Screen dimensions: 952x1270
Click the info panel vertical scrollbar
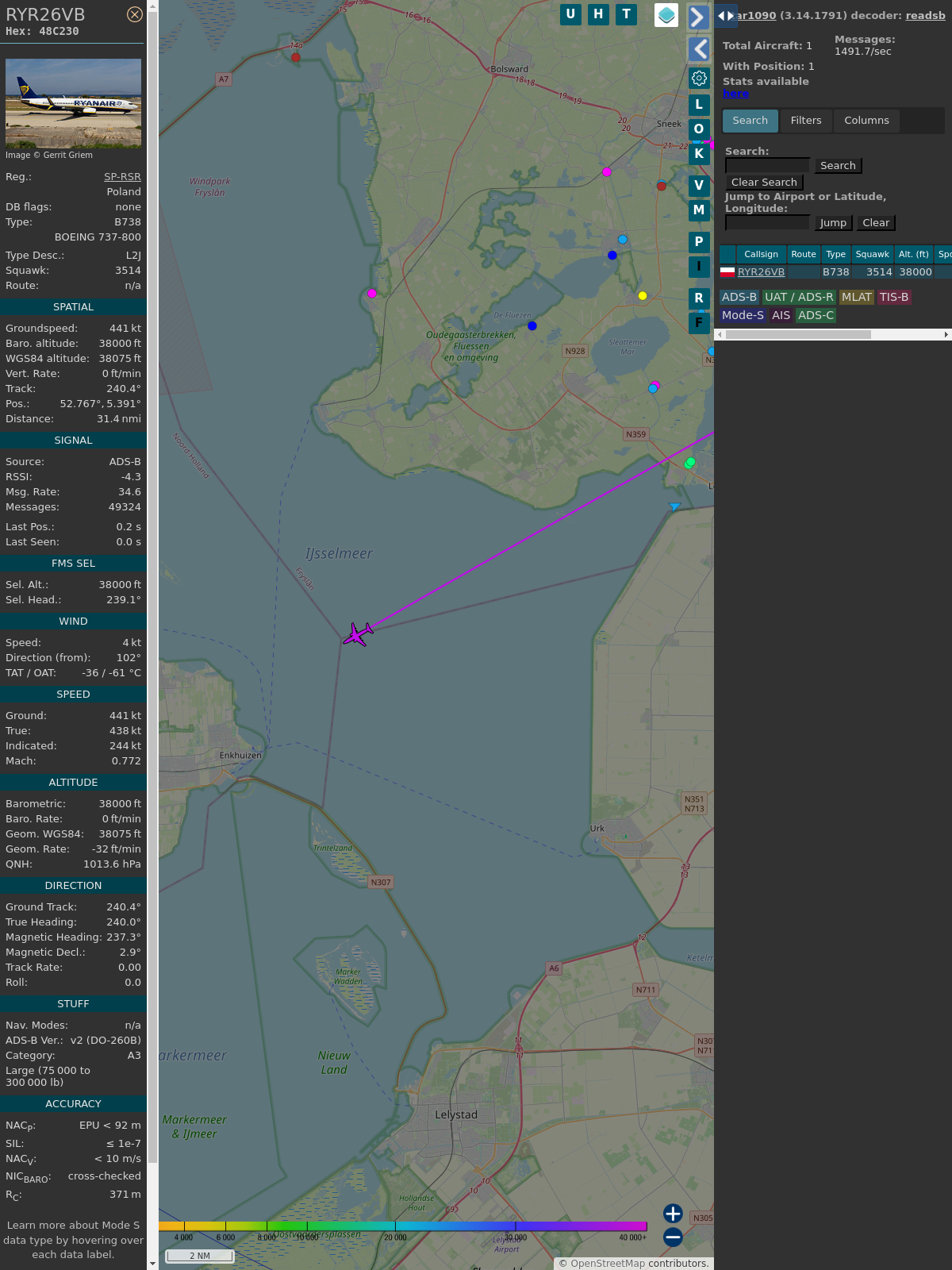[x=152, y=587]
